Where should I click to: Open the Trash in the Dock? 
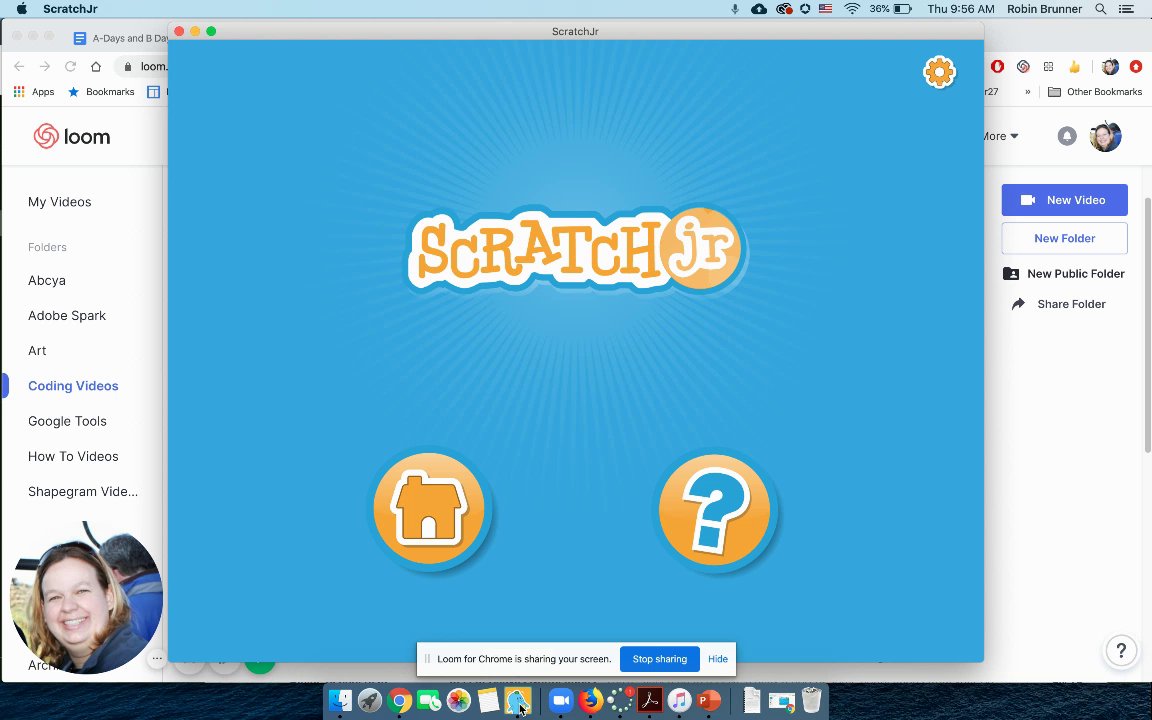(x=811, y=701)
